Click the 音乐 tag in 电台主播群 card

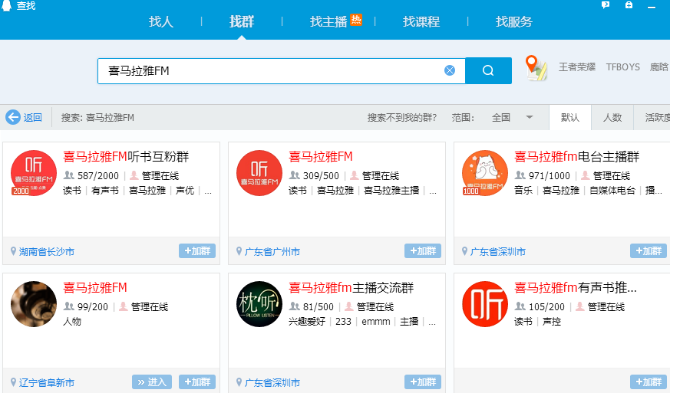pyautogui.click(x=523, y=191)
